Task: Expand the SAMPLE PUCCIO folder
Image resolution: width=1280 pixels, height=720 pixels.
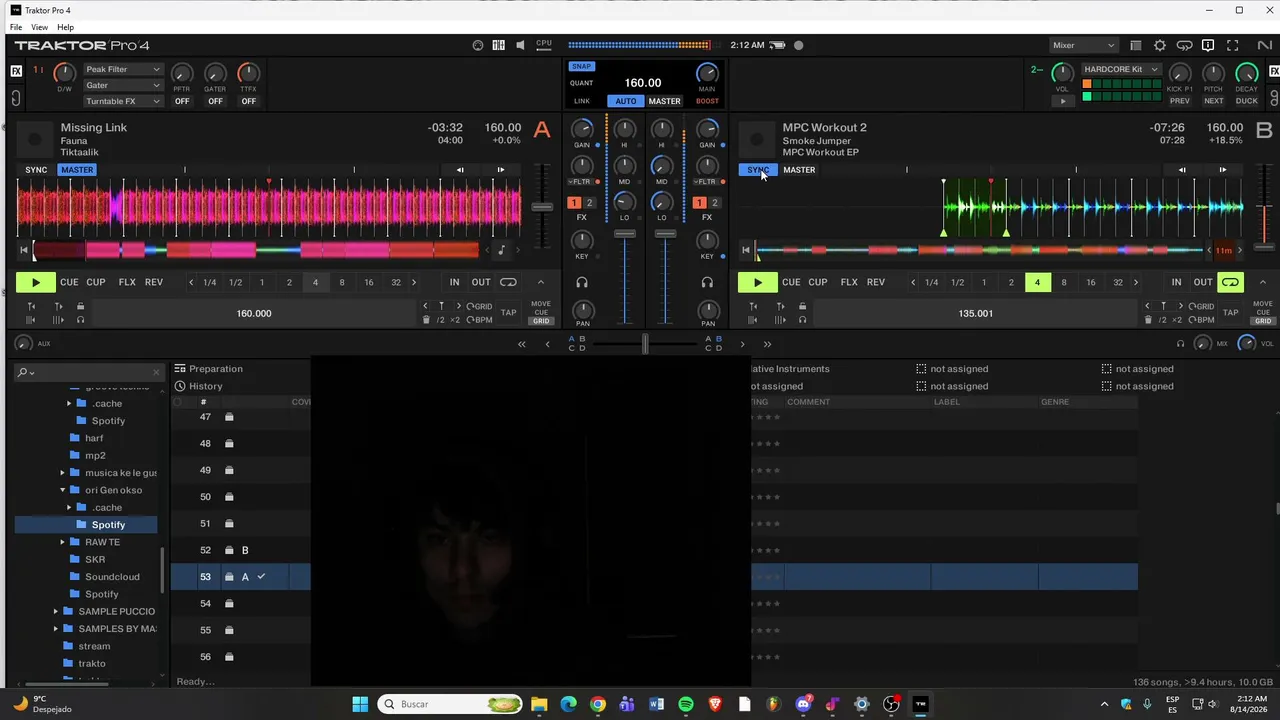Action: (56, 611)
